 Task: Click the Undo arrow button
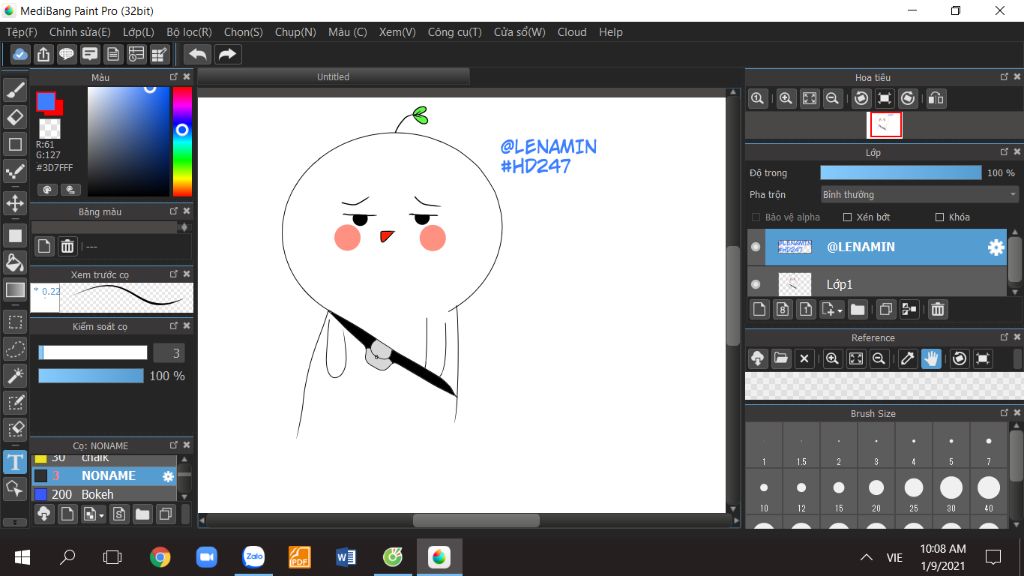click(198, 54)
